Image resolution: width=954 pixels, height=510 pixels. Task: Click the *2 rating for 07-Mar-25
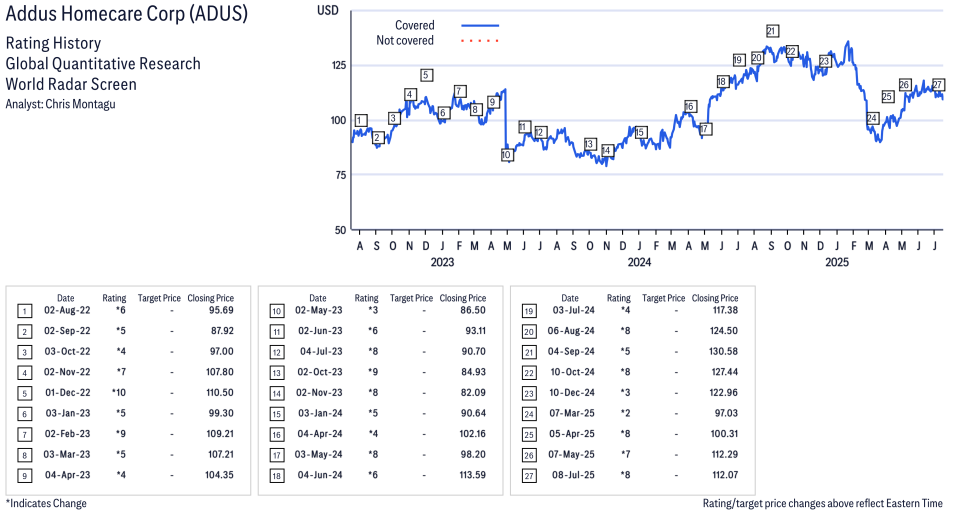(x=625, y=414)
